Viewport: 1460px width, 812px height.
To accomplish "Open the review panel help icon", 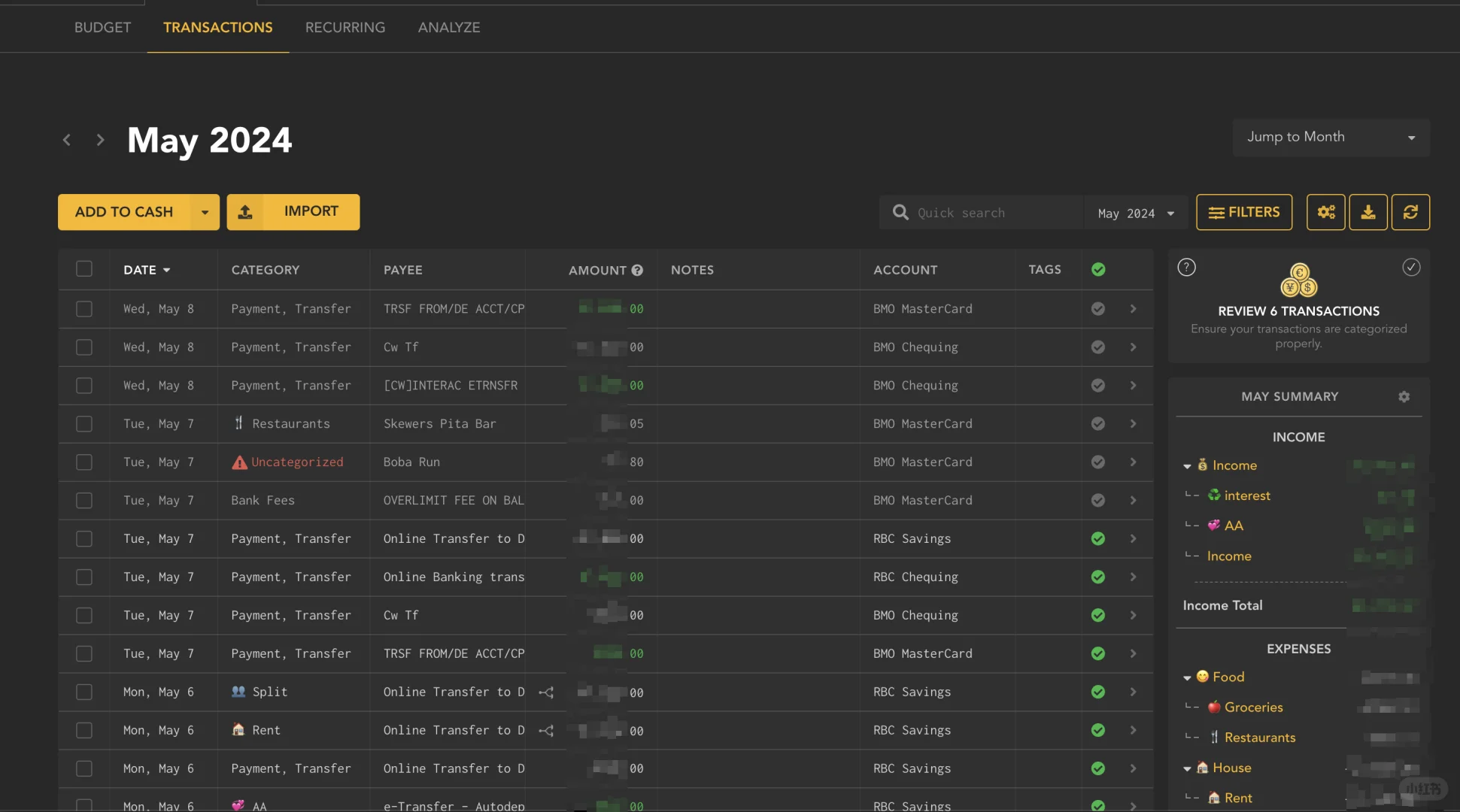I will 1186,267.
